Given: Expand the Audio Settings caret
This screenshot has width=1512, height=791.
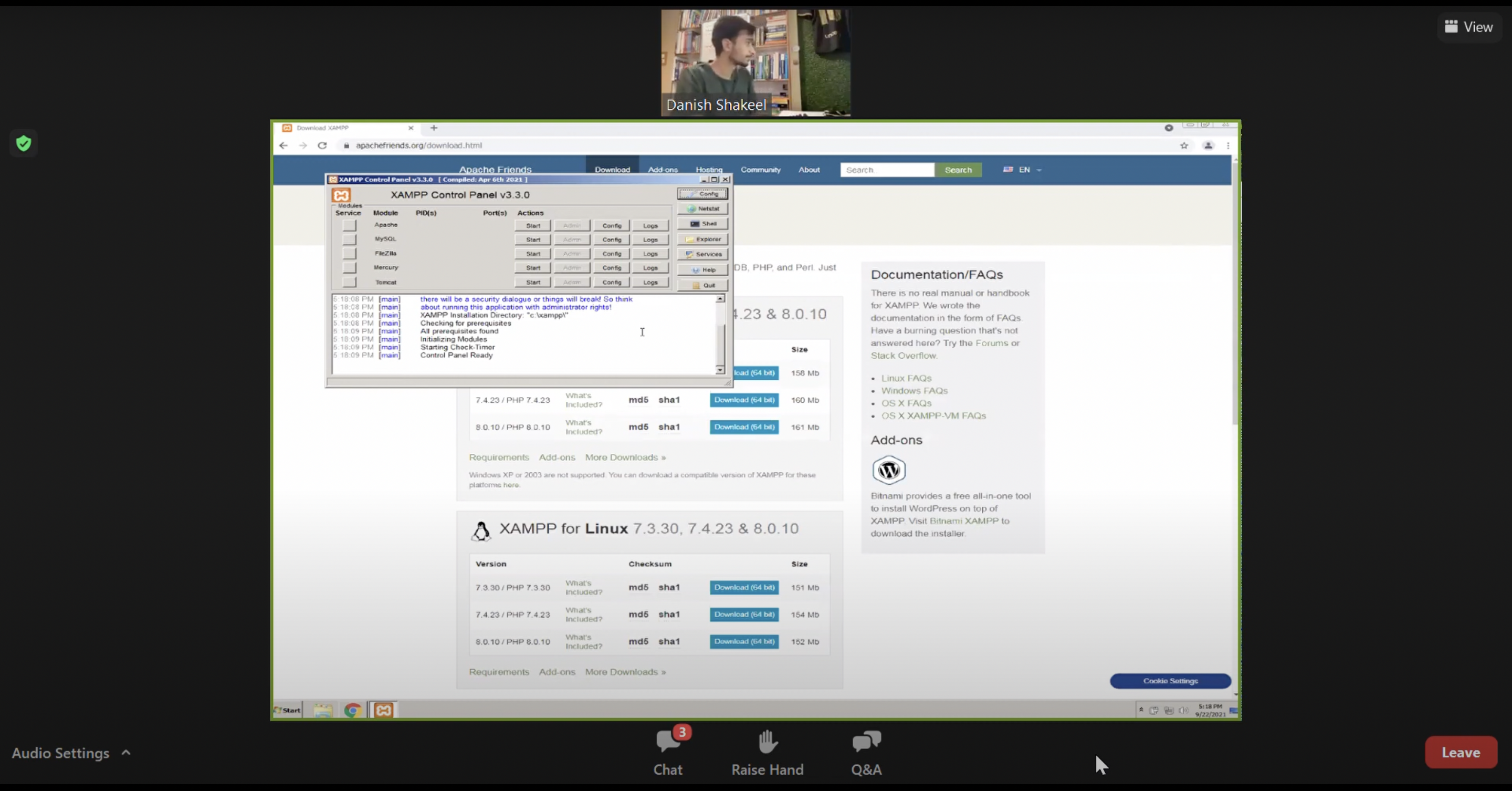Looking at the screenshot, I should (125, 752).
